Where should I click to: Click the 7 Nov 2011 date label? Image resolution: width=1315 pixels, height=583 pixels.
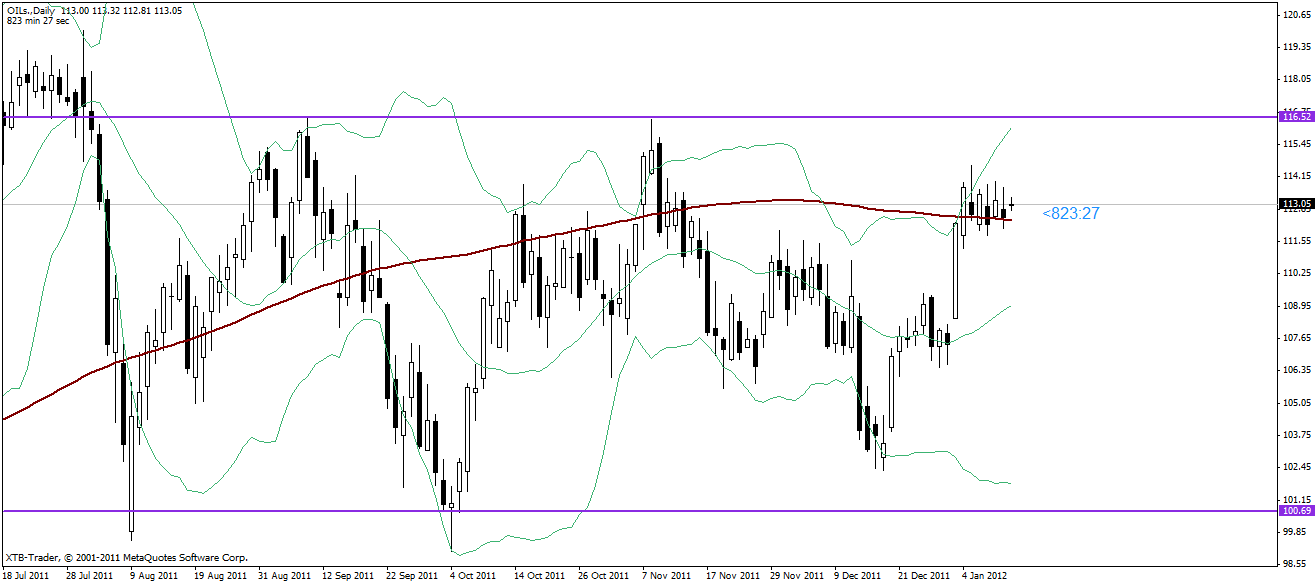666,576
